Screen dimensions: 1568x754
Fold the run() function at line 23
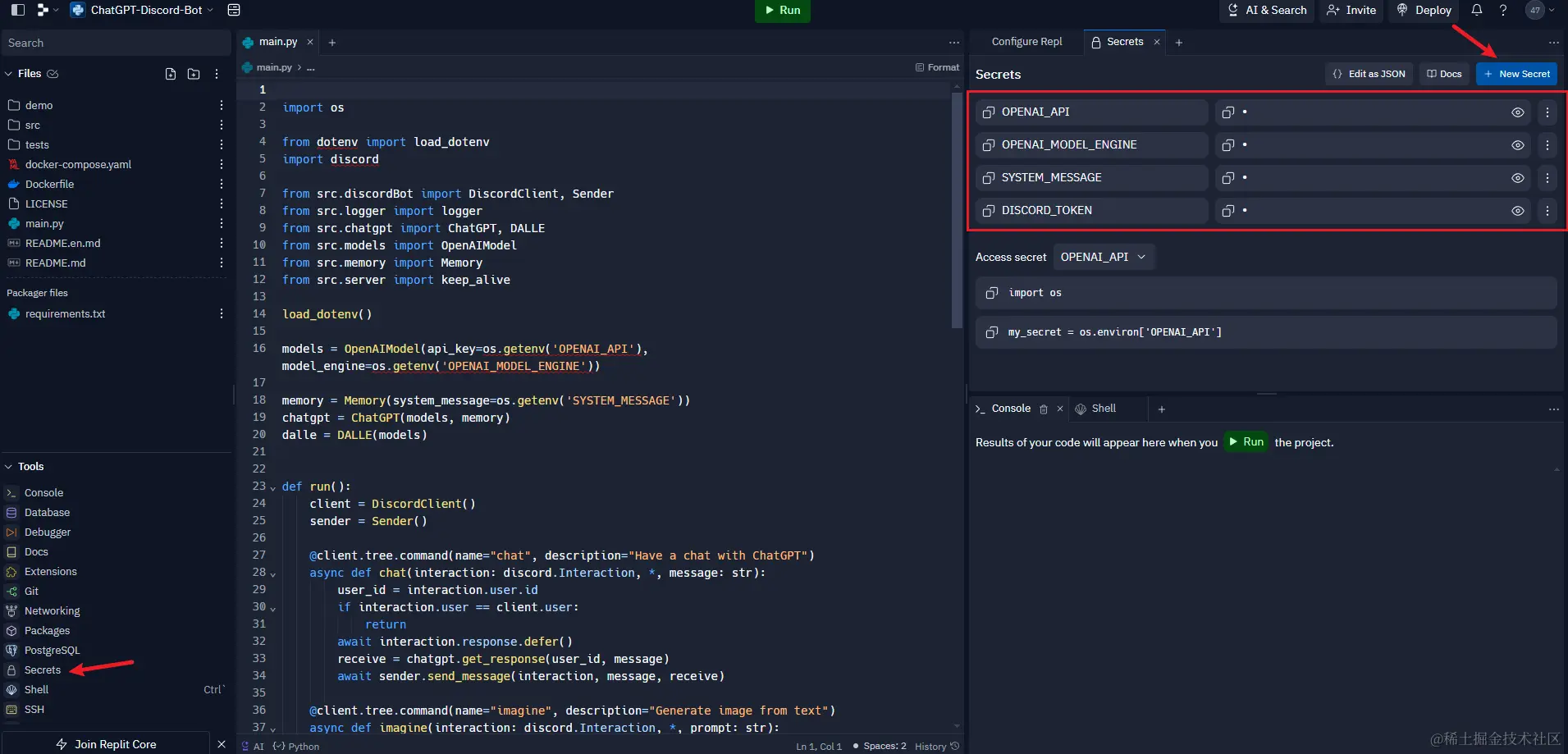point(273,487)
